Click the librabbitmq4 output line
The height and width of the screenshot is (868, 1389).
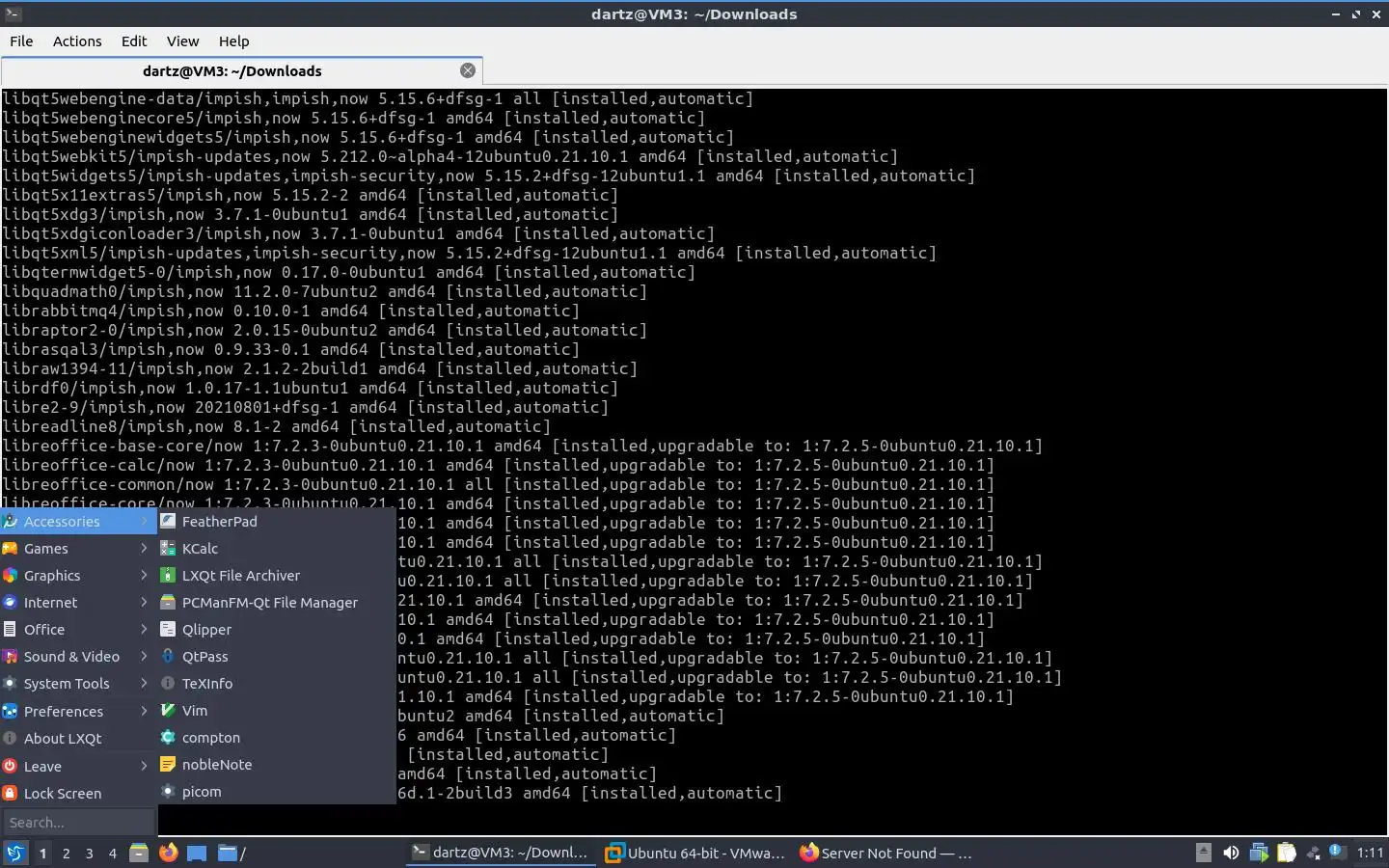point(290,311)
